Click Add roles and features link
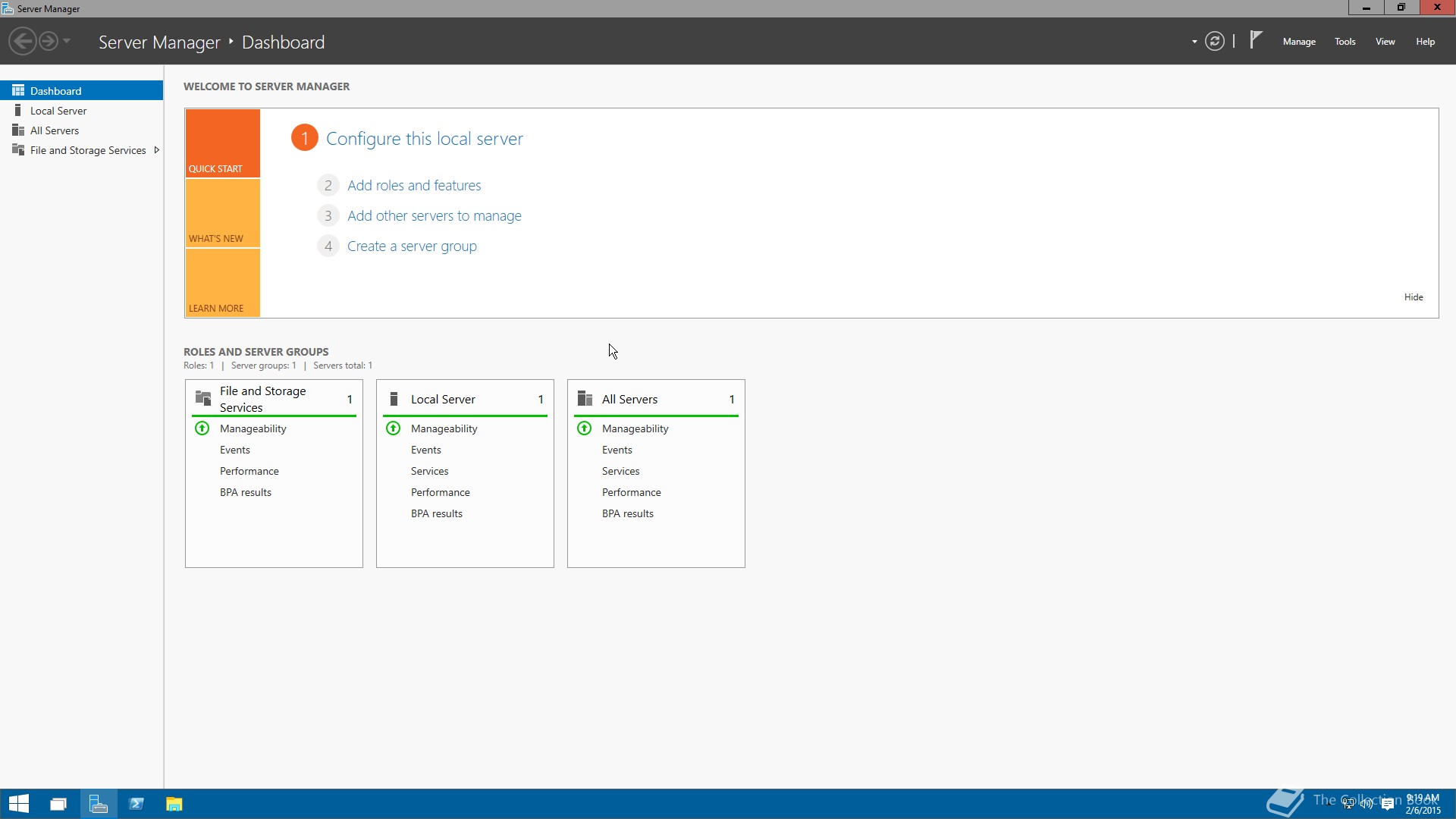This screenshot has width=1456, height=819. coord(414,185)
